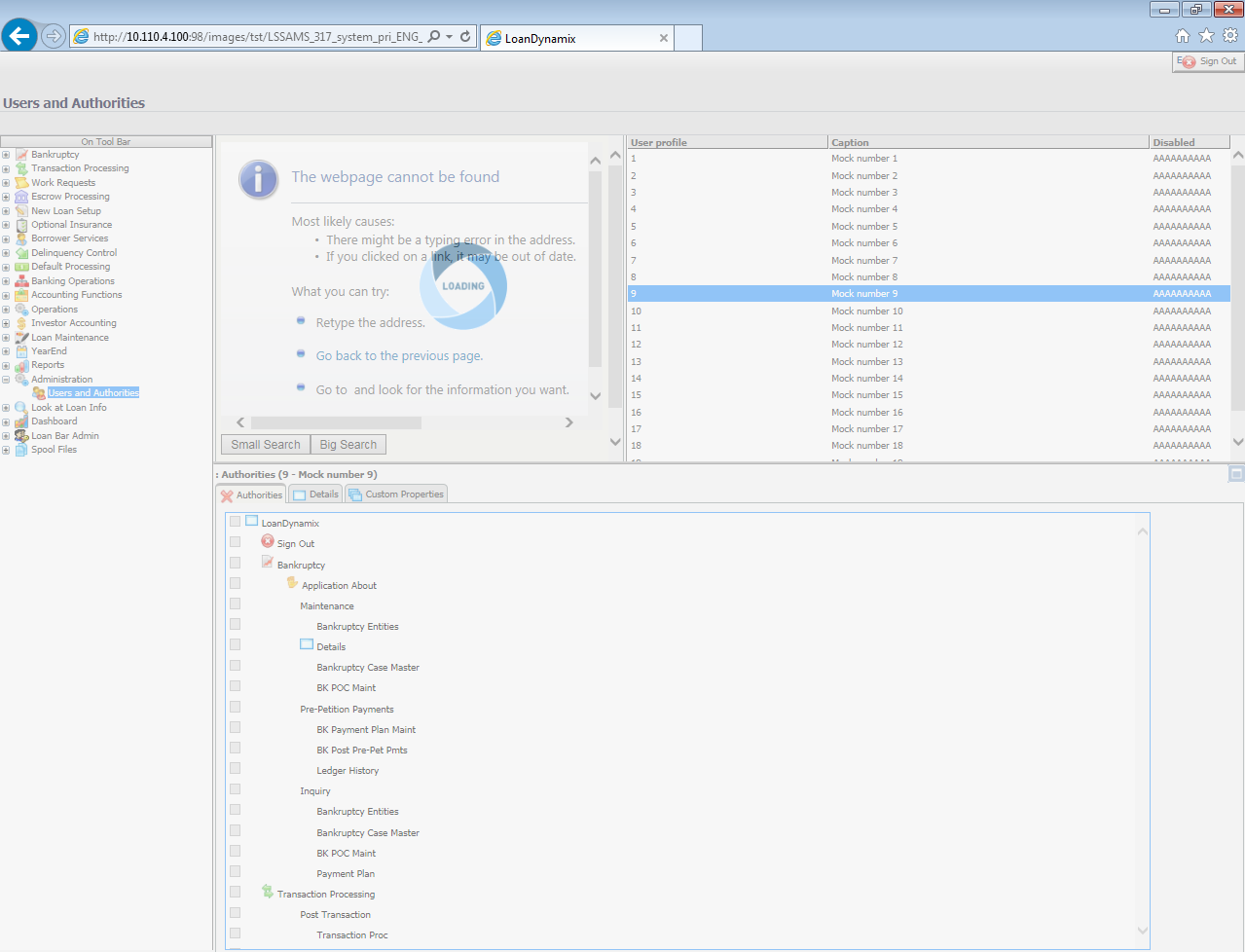Image resolution: width=1245 pixels, height=952 pixels.
Task: Collapse the Administration tree node
Action: point(6,380)
